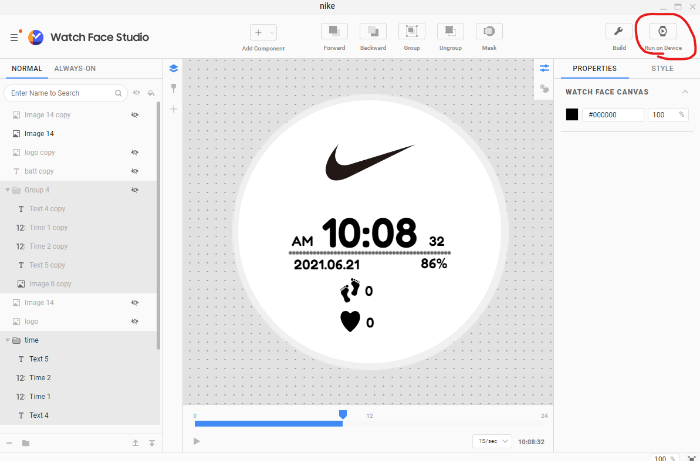Viewport: 700px width, 461px height.
Task: Click the lock-all icon beside search
Action: (x=151, y=93)
